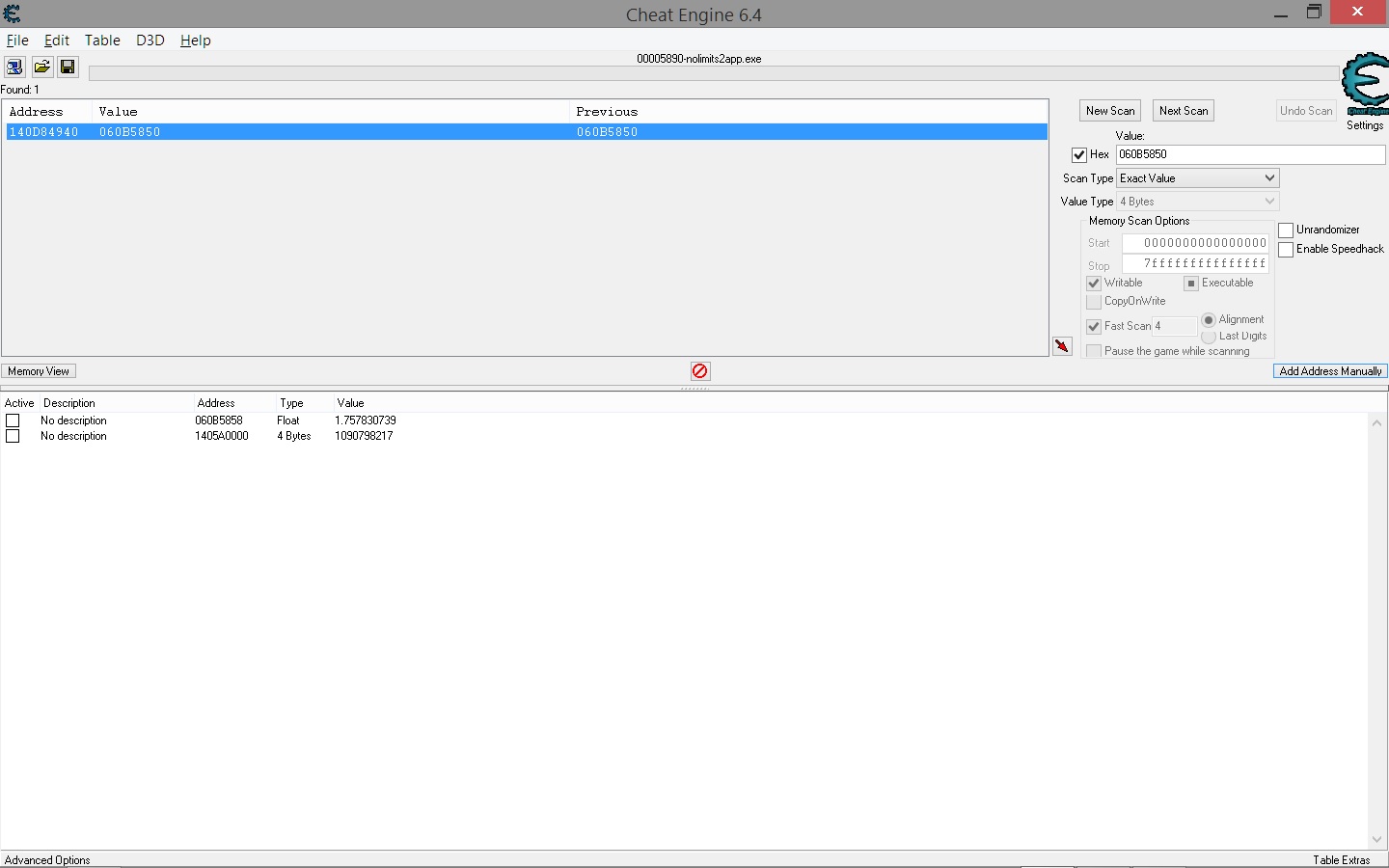Toggle the Fast Scan checkbox

click(x=1094, y=327)
